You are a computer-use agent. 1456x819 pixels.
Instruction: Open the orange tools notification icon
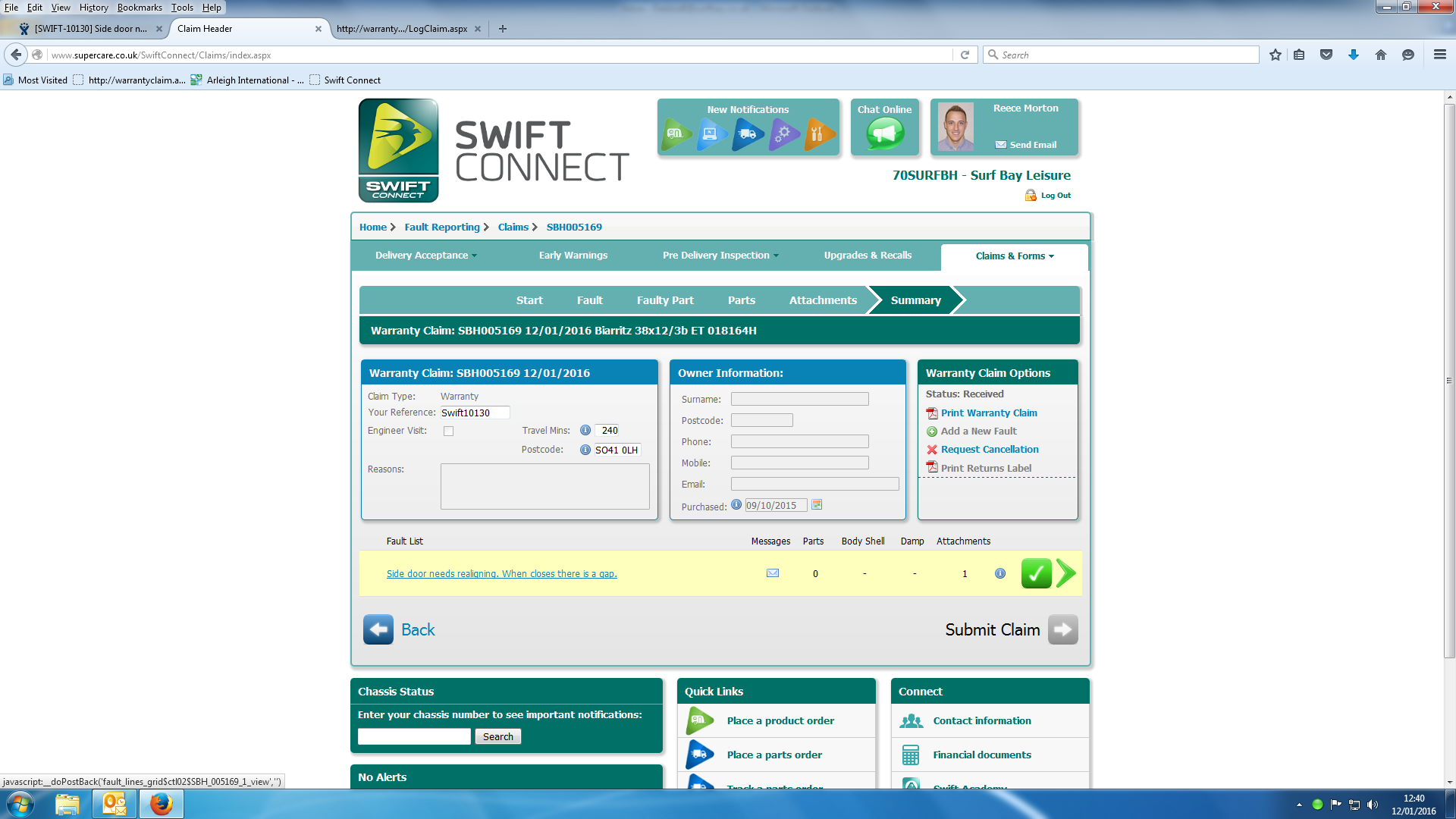(817, 134)
